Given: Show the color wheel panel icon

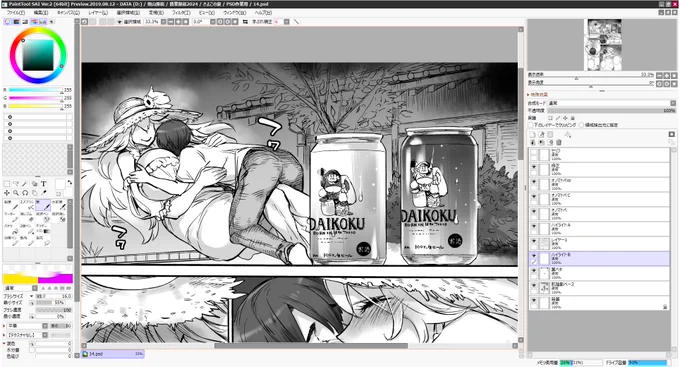Looking at the screenshot, I should click(x=7, y=22).
